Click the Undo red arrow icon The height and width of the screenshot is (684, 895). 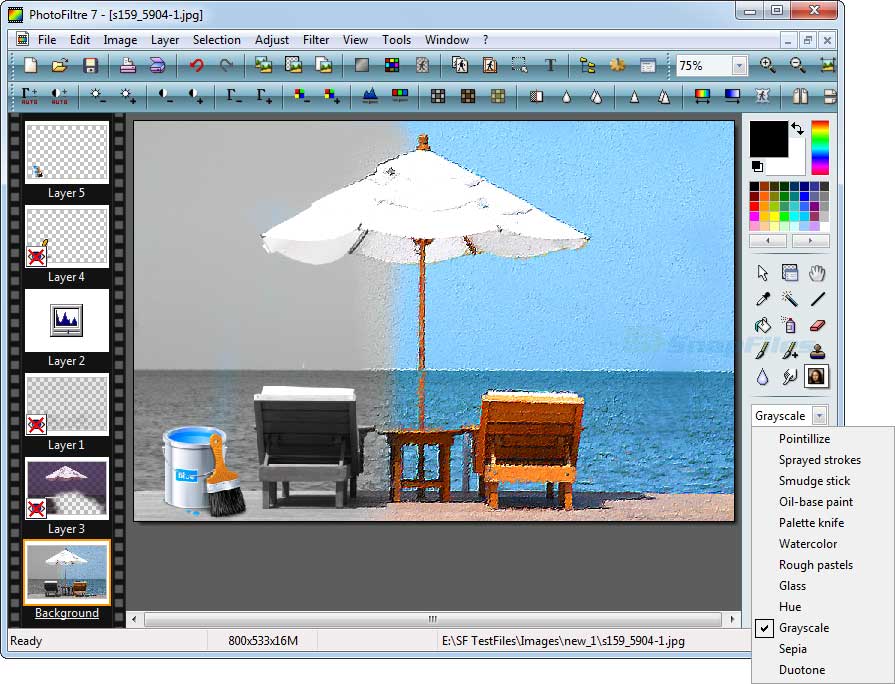196,66
